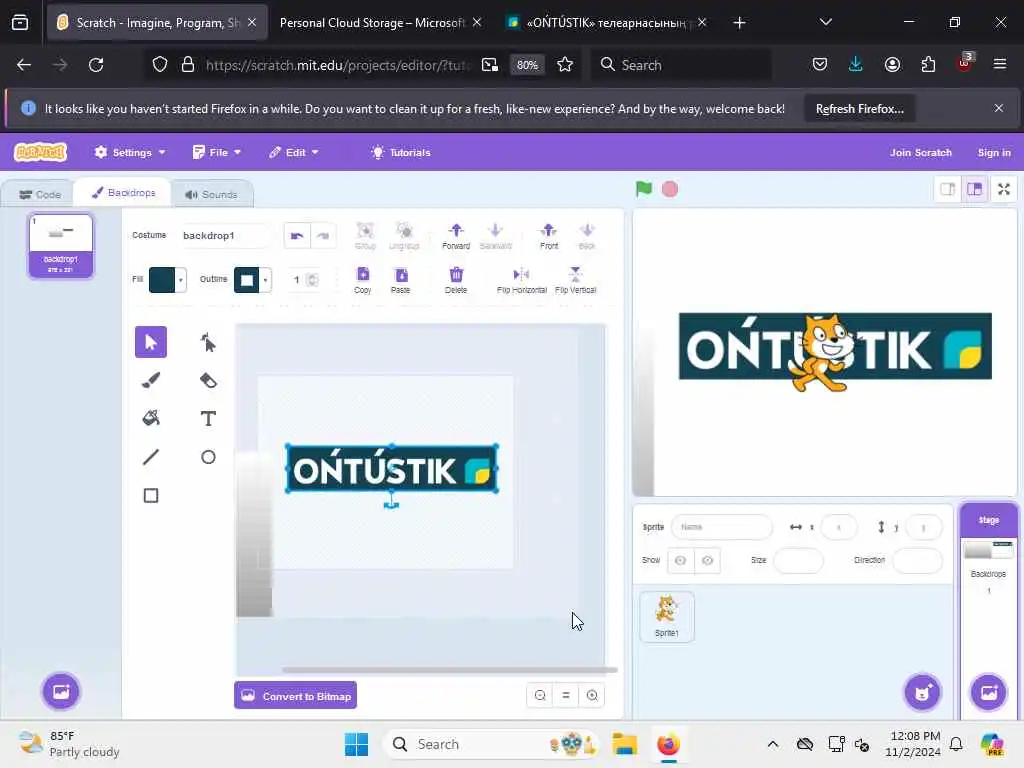The image size is (1024, 768).
Task: Click Sign in link
Action: point(993,152)
